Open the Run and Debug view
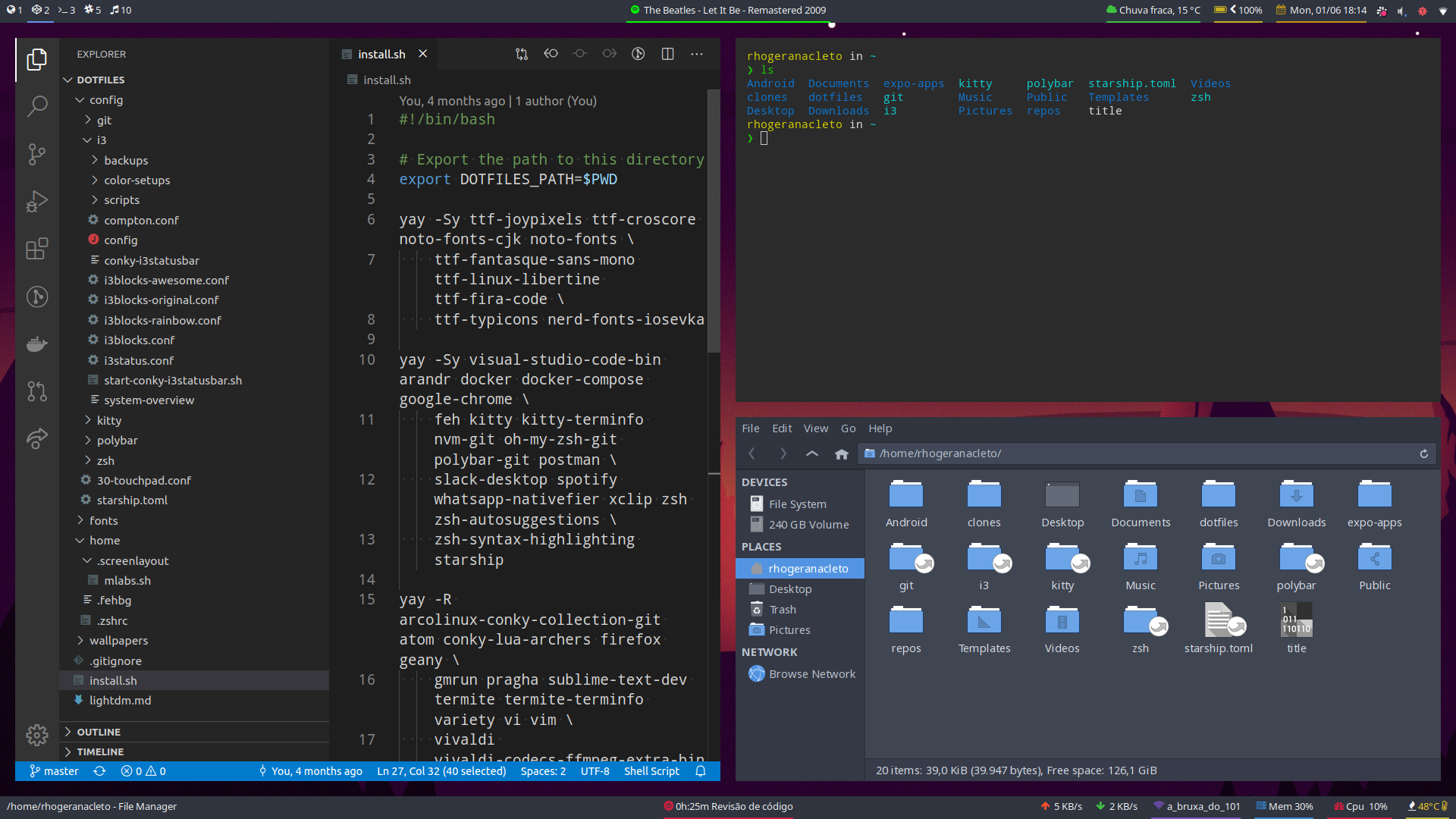Image resolution: width=1456 pixels, height=819 pixels. pyautogui.click(x=36, y=201)
